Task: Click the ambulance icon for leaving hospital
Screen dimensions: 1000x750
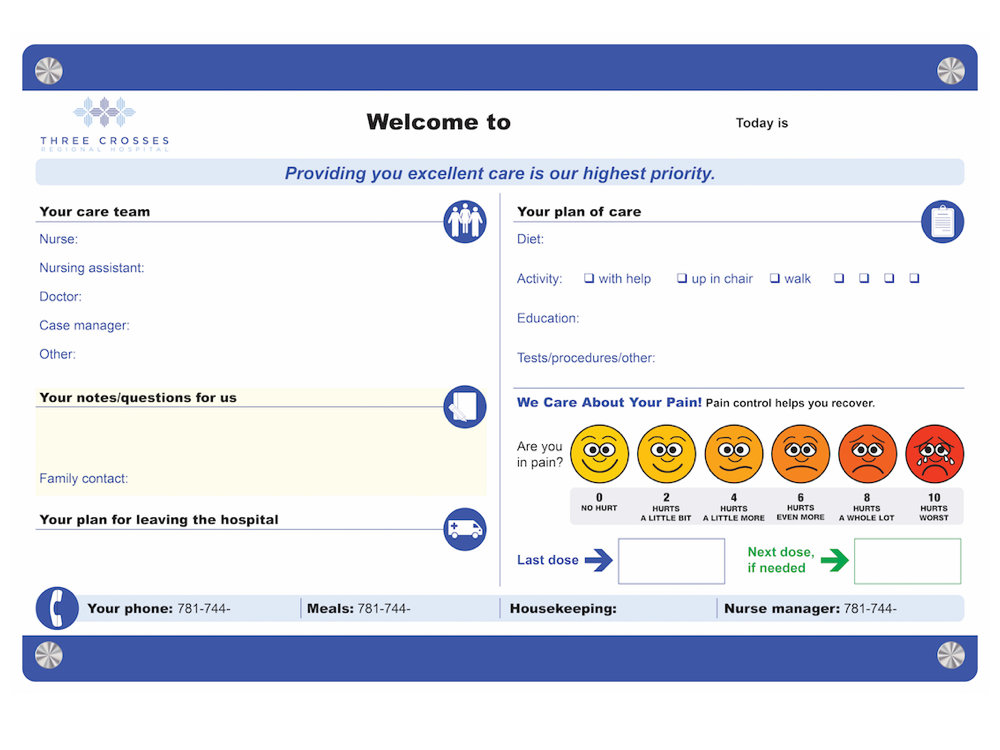Action: click(465, 529)
